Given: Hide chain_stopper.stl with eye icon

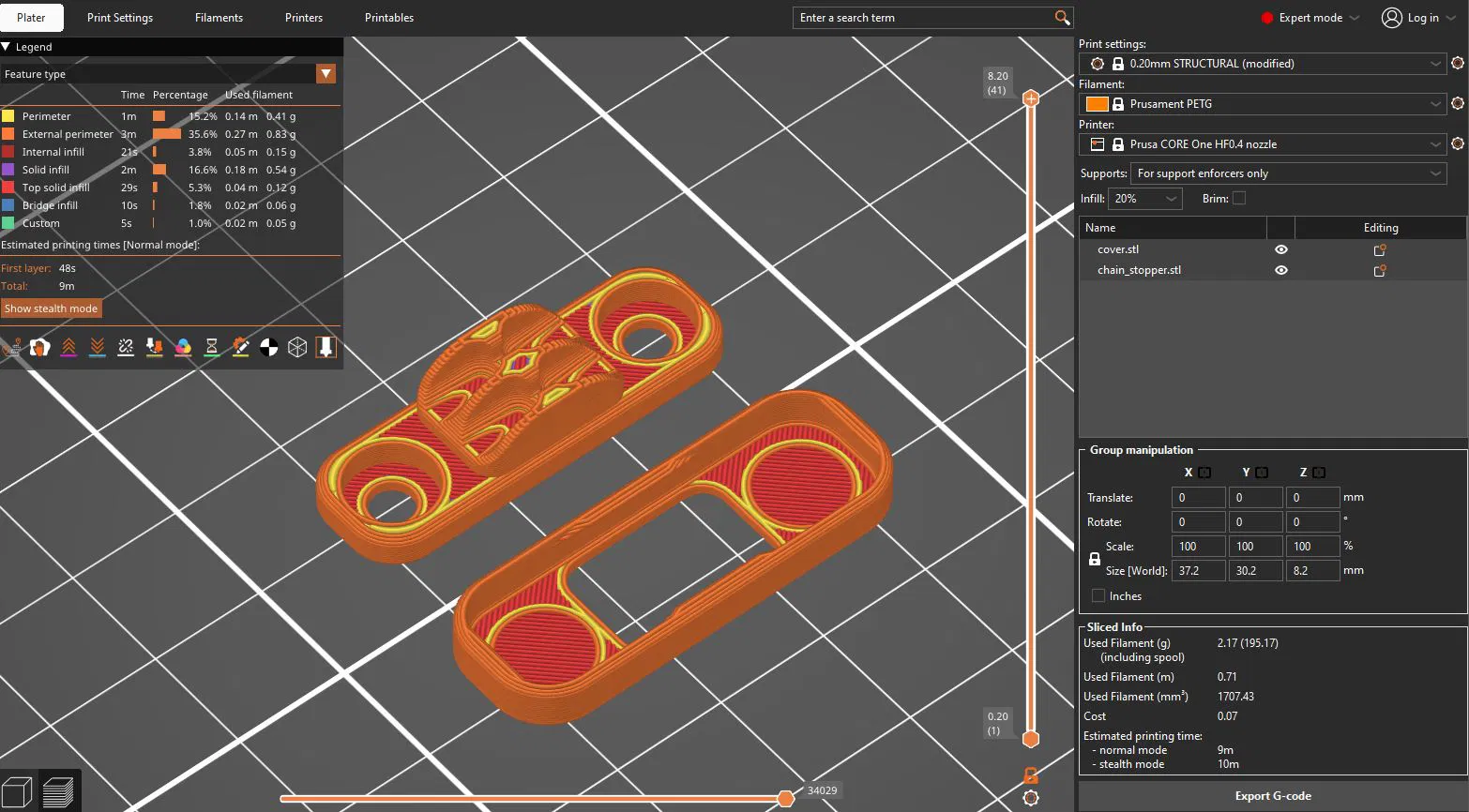Looking at the screenshot, I should (1281, 270).
